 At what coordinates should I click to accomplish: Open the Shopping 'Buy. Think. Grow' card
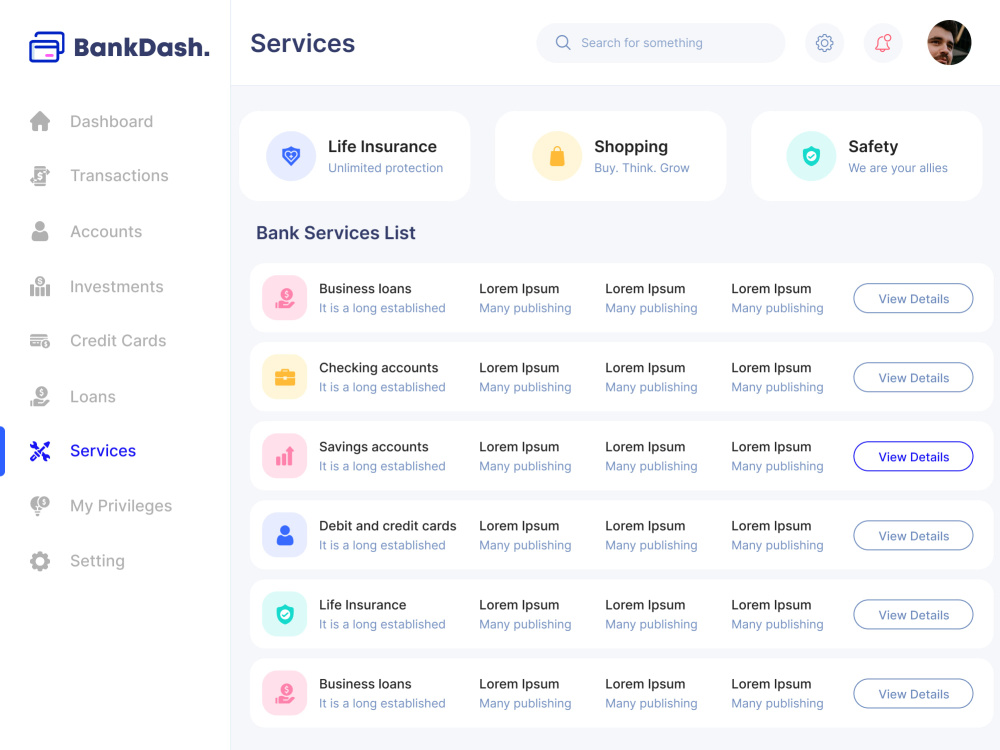[x=610, y=156]
